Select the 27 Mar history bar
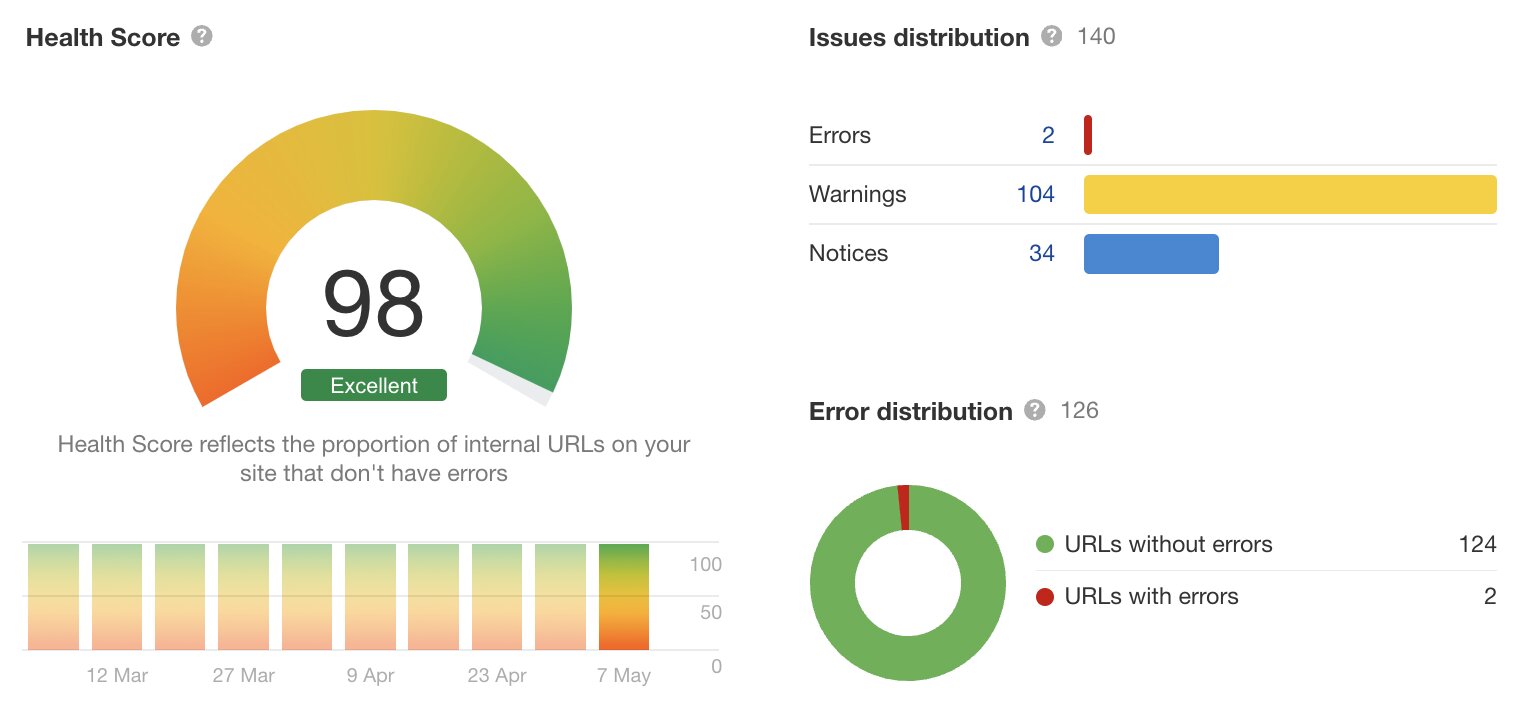Viewport: 1523px width, 704px height. [243, 597]
